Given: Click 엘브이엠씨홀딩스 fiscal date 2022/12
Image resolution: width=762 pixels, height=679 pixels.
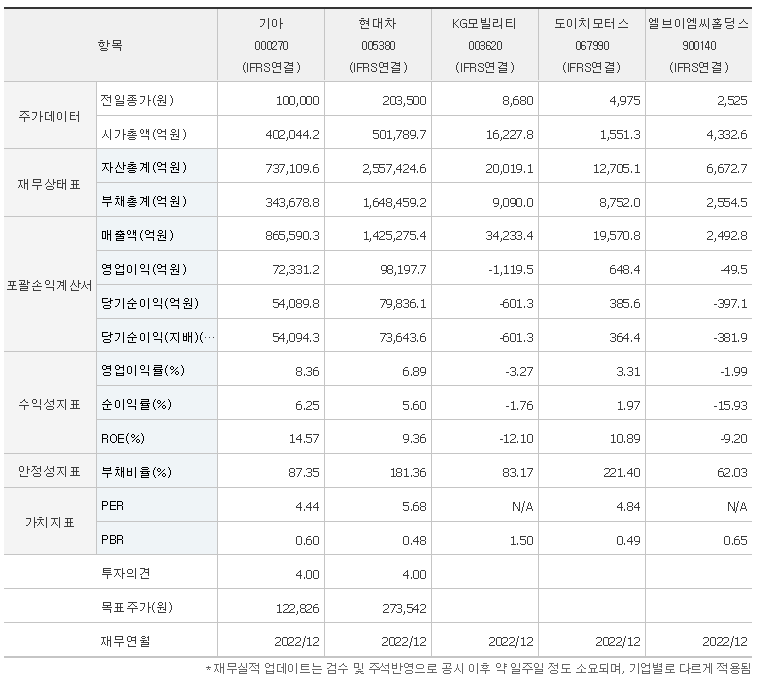Looking at the screenshot, I should click(725, 642).
